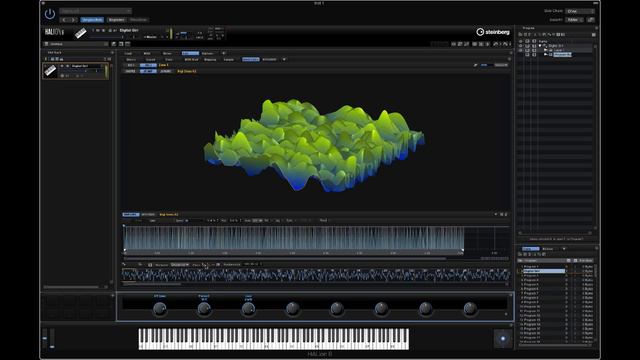Open the spectral mode dropdown in lower toolbar
This screenshot has width=640, height=360.
(180, 265)
